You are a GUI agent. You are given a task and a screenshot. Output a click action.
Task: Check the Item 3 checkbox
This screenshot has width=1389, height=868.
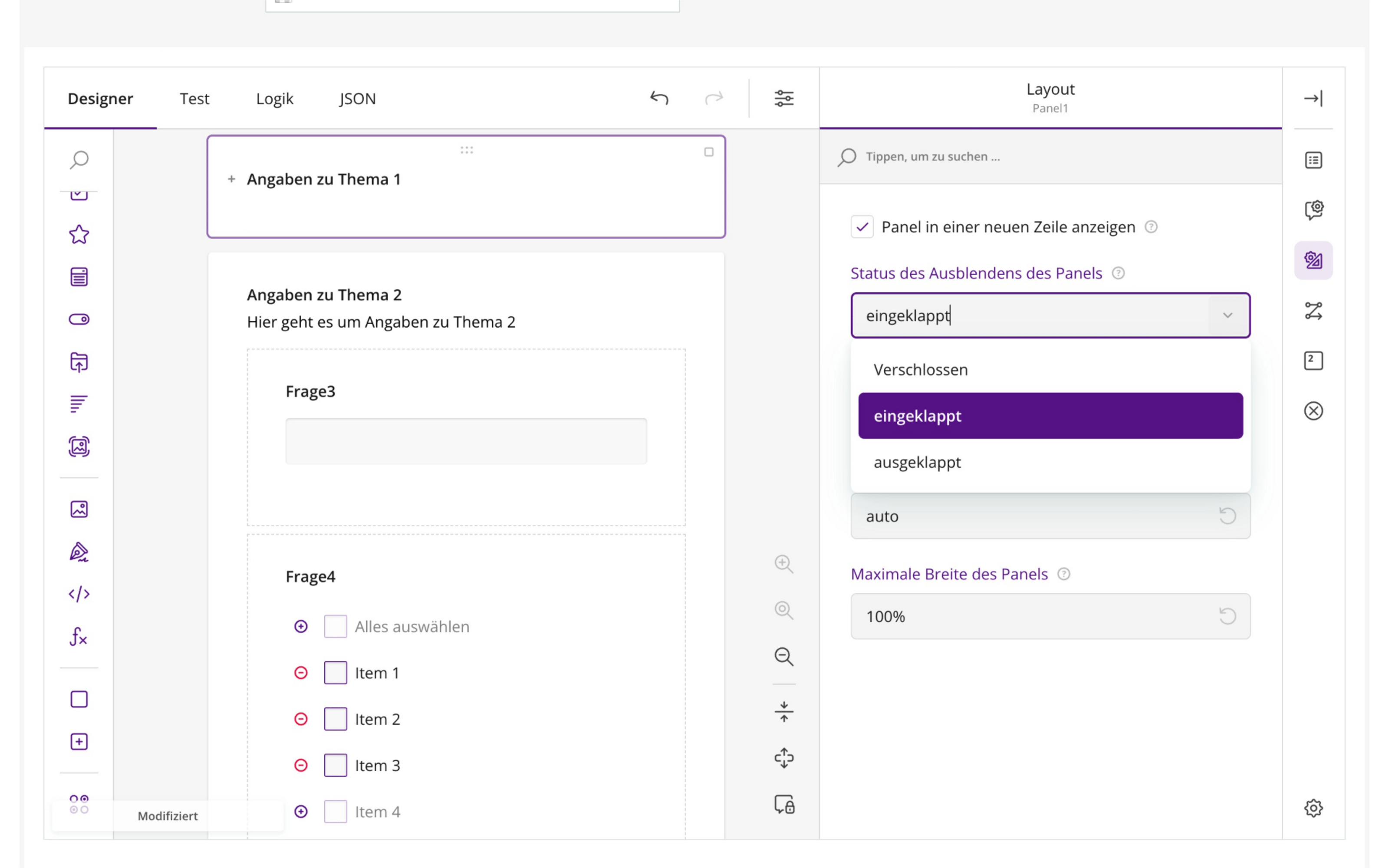click(335, 765)
